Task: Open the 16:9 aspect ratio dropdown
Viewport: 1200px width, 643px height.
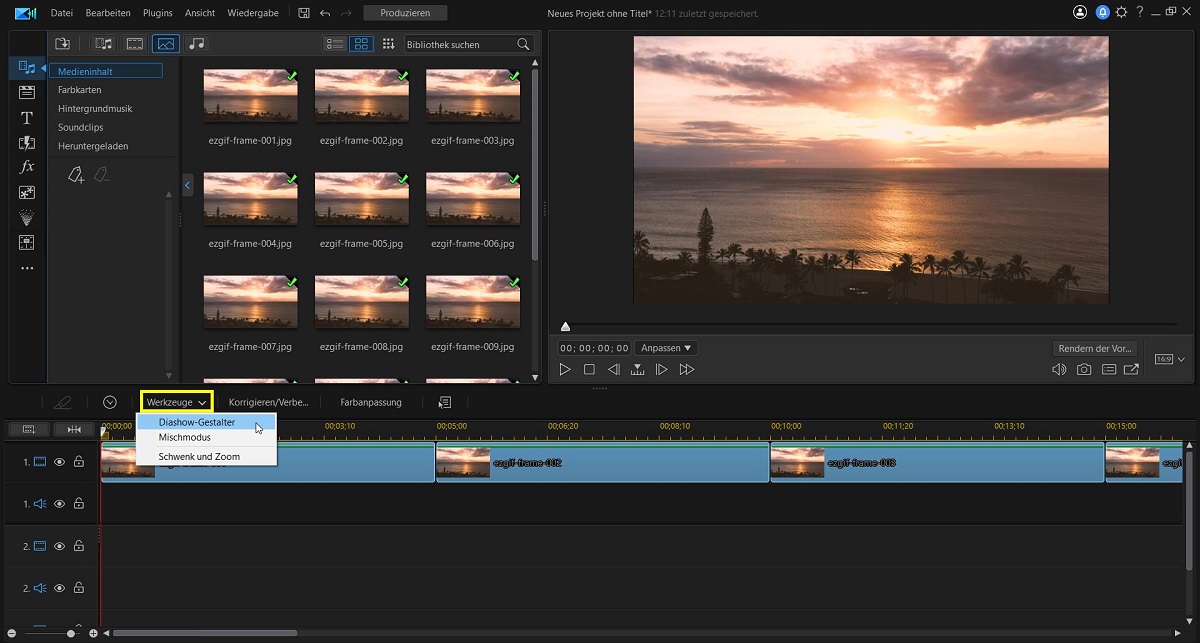Action: pos(1170,359)
